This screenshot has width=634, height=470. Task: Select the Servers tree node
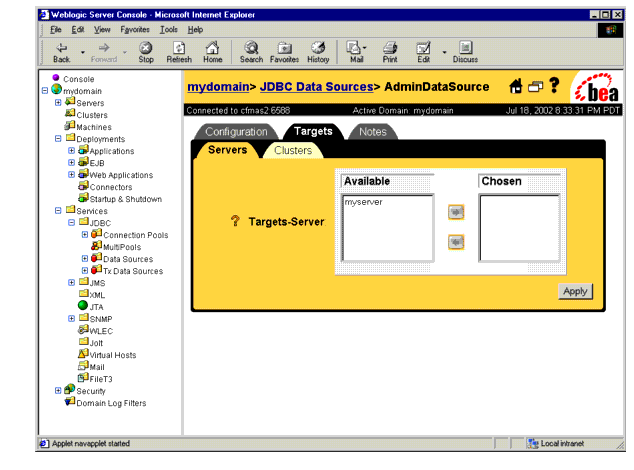pyautogui.click(x=90, y=103)
